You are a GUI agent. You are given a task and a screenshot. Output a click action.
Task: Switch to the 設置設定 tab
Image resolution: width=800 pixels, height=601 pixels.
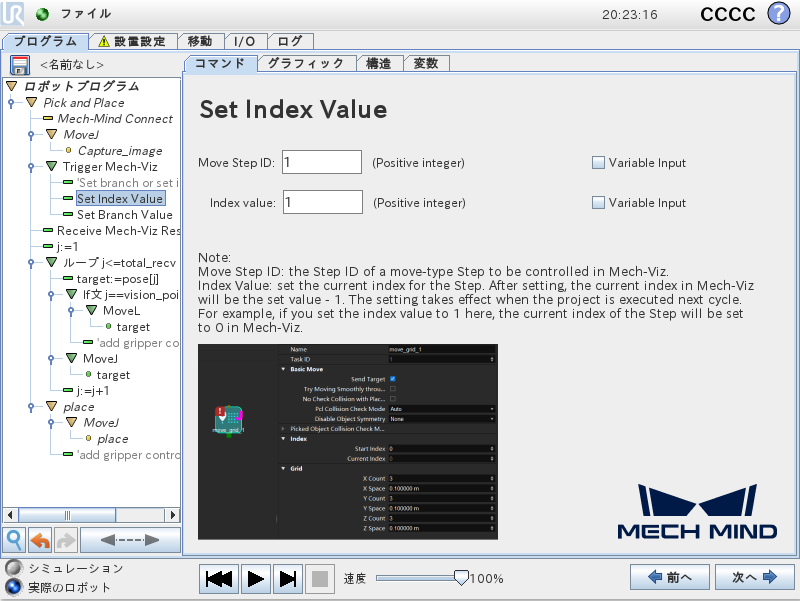tap(133, 41)
